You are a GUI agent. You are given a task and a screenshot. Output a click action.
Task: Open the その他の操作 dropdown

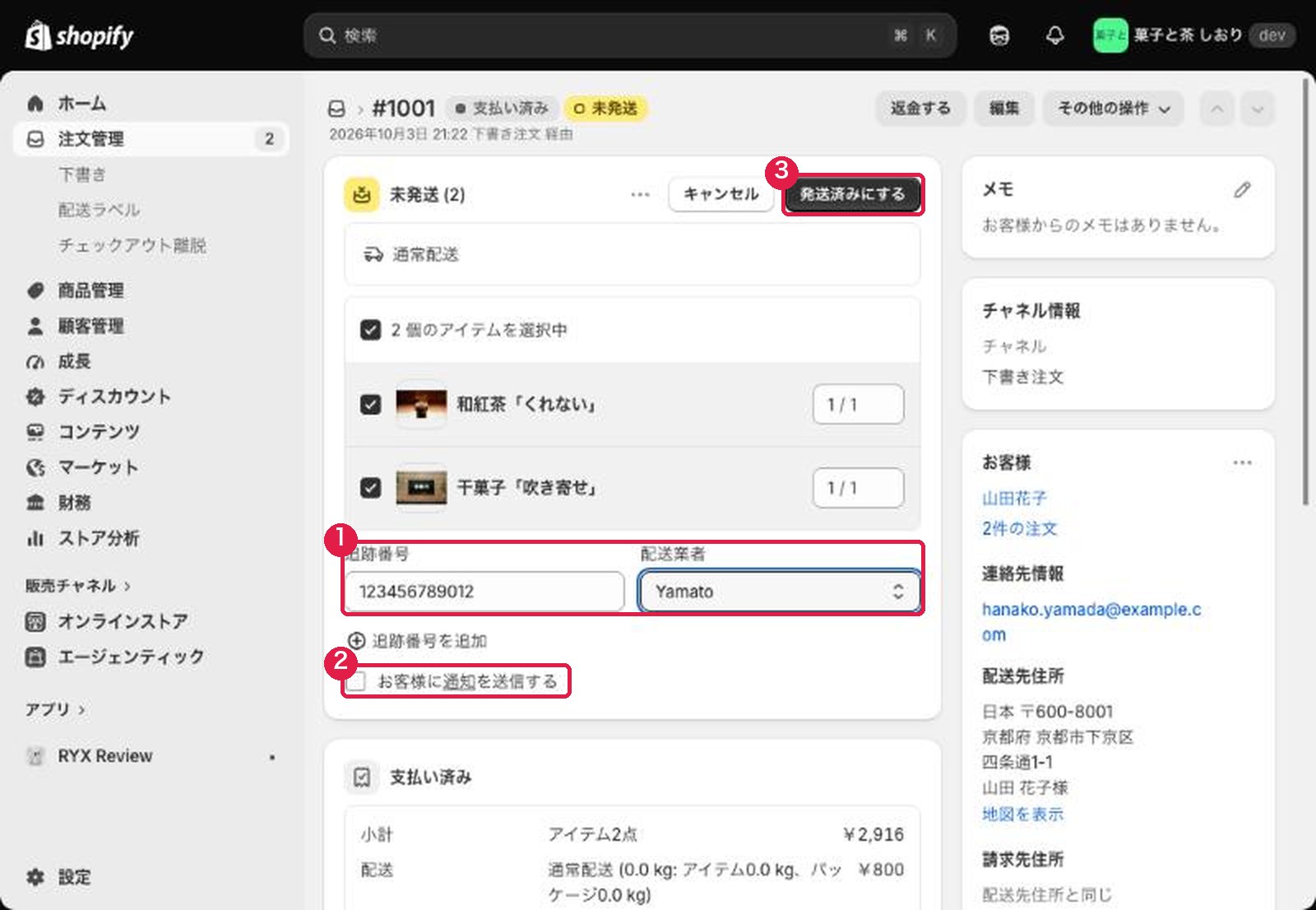pos(1114,109)
